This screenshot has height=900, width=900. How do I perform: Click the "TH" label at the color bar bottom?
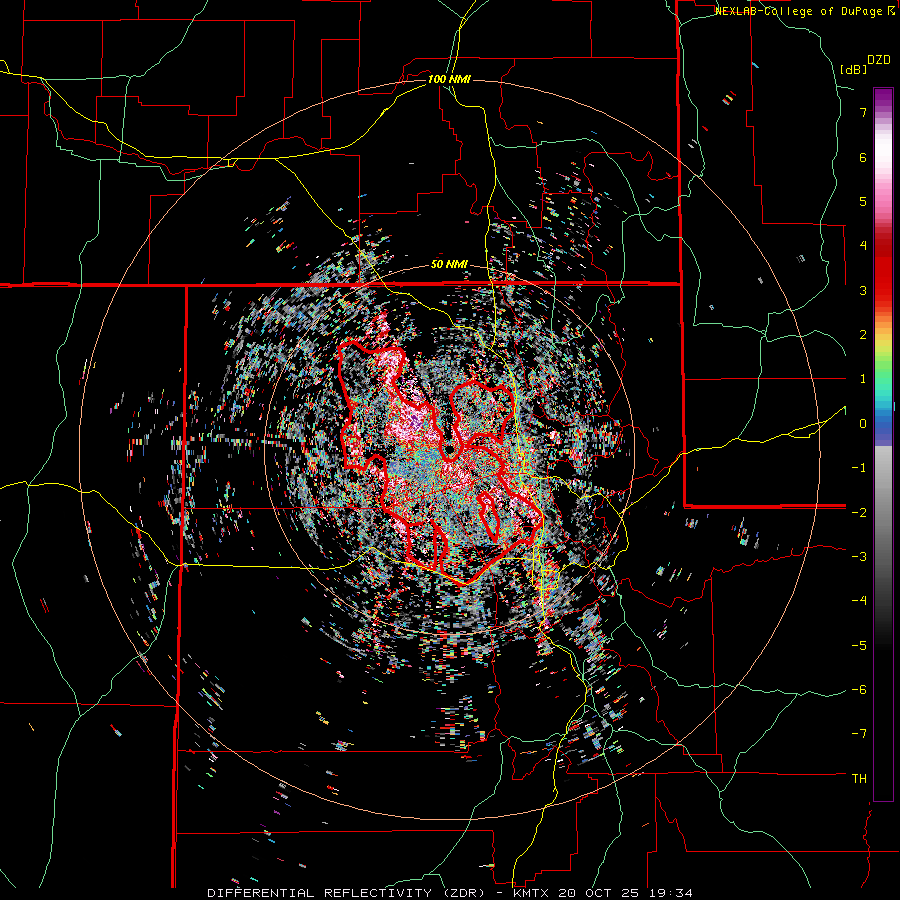coord(859,779)
